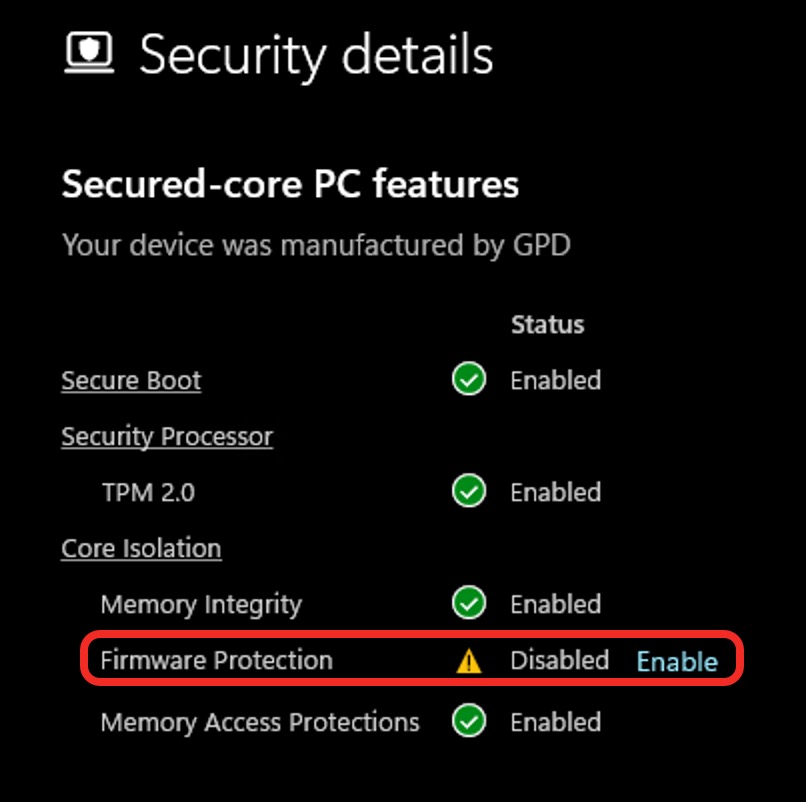The width and height of the screenshot is (806, 802).
Task: Click the Memory Access Protections label
Action: [260, 722]
